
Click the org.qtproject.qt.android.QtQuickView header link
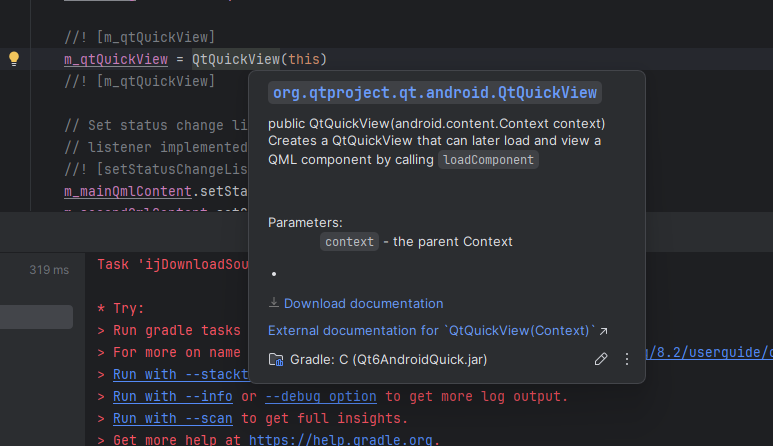(435, 93)
